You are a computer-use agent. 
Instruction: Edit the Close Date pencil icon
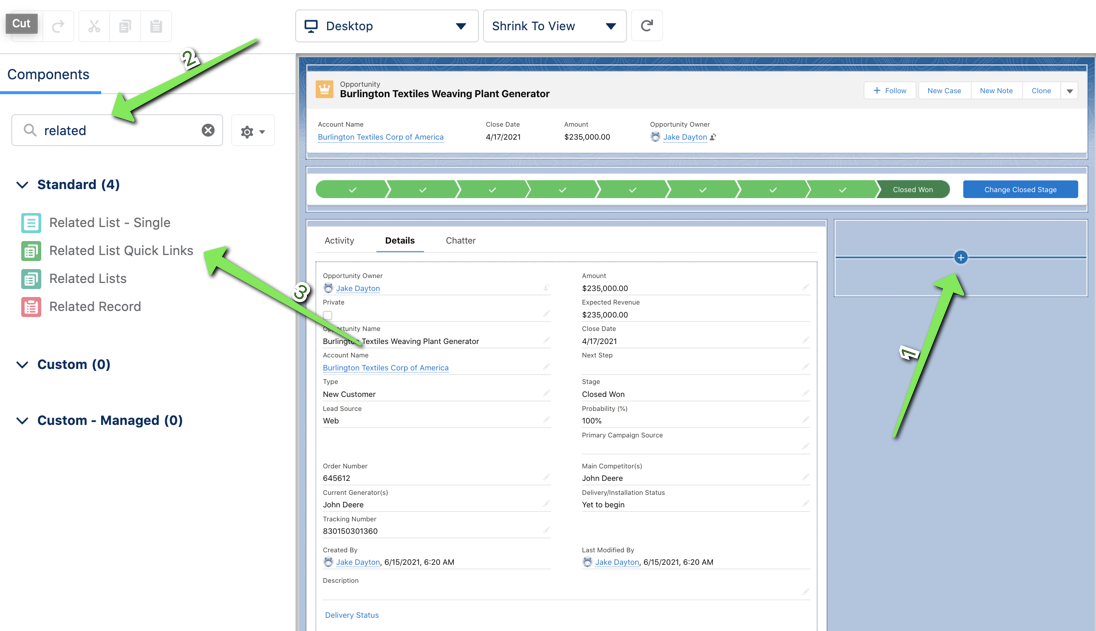click(805, 340)
